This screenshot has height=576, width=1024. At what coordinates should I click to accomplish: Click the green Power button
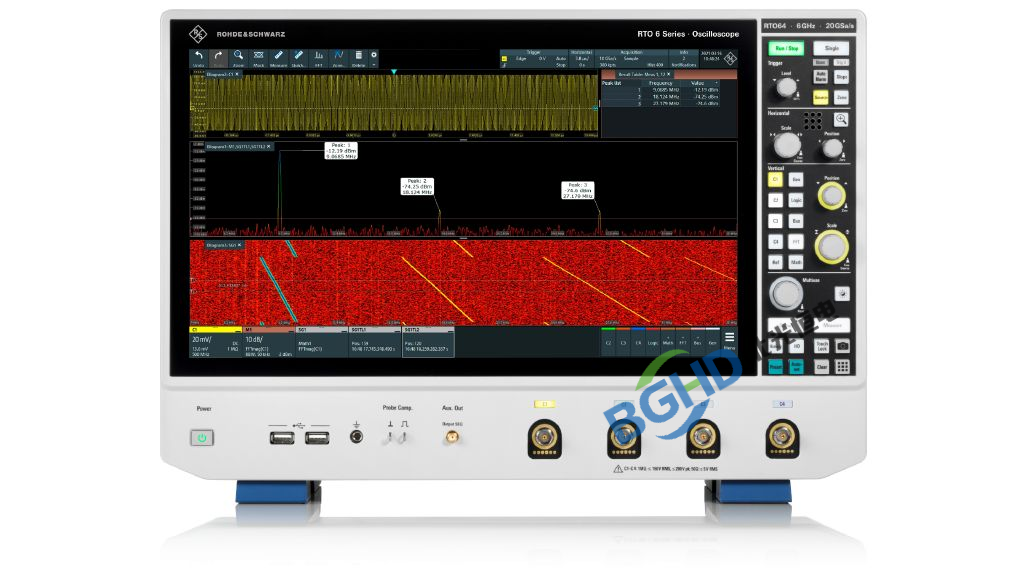tap(202, 438)
